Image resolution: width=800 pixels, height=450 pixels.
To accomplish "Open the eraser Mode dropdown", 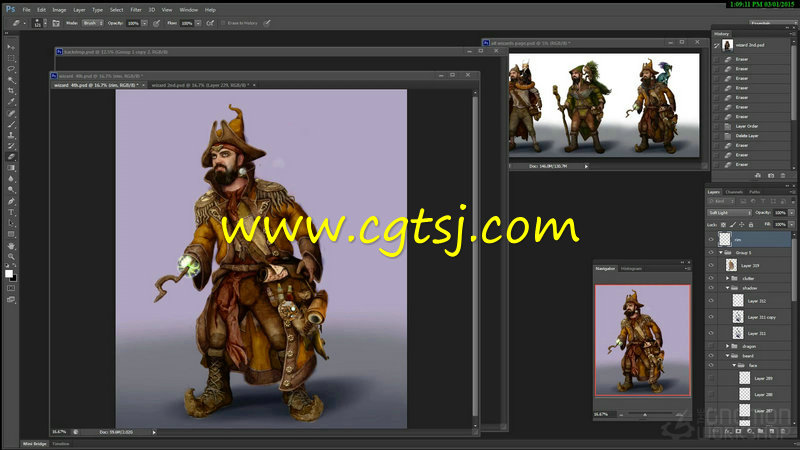I will (93, 23).
